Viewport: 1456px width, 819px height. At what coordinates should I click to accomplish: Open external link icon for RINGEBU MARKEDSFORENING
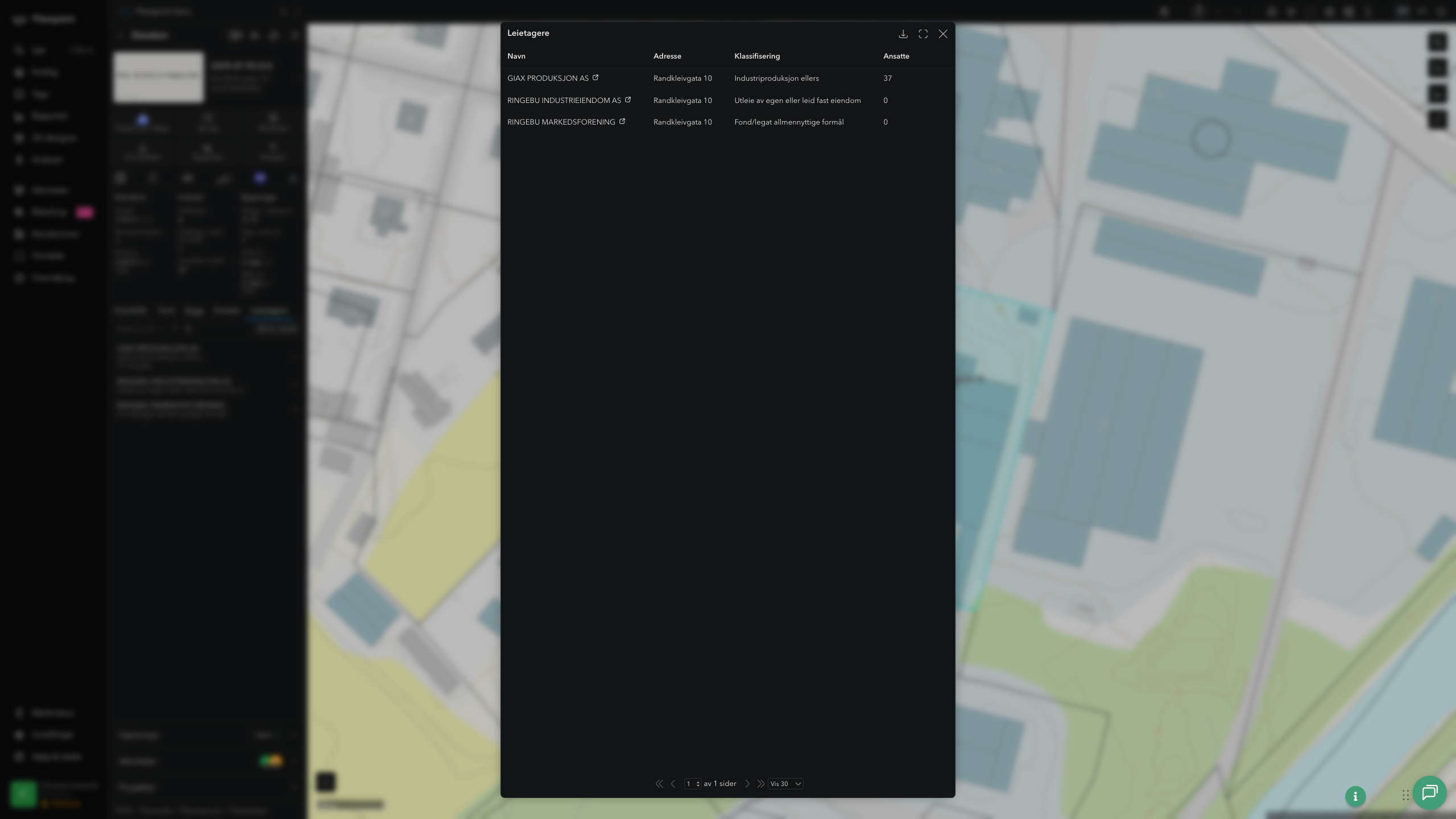coord(622,121)
